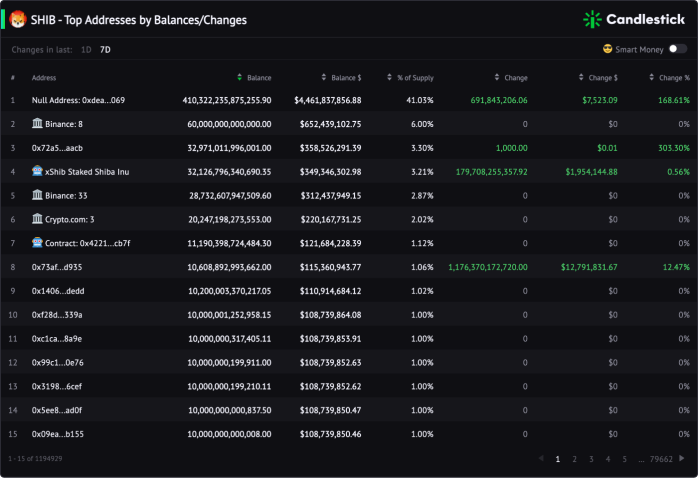Click the bank icon beside Binance: 8
The height and width of the screenshot is (478, 698).
click(x=37, y=123)
